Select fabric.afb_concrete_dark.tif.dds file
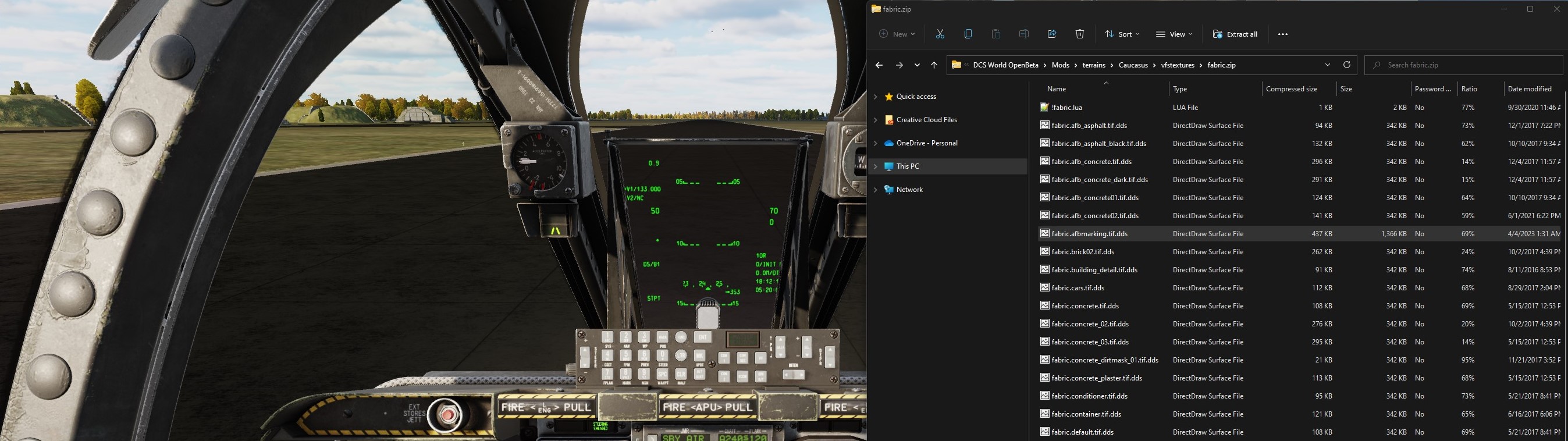 click(x=1099, y=179)
